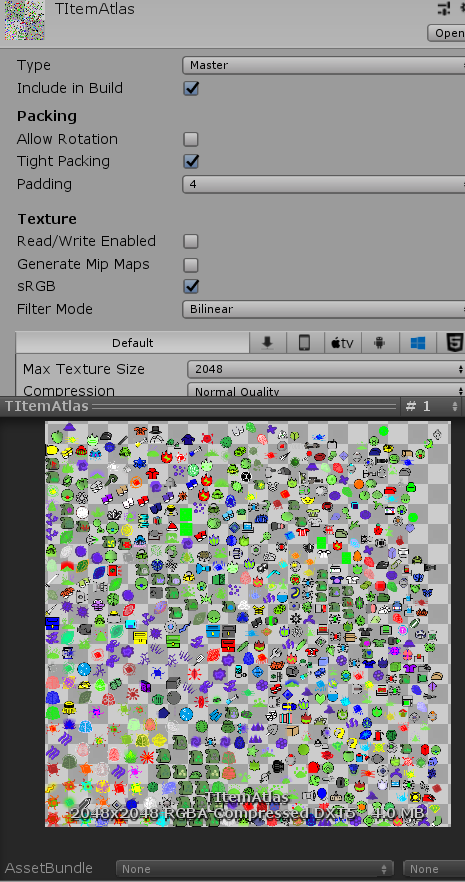
Task: Enable the Read/Write Enabled checkbox
Action: coord(191,241)
